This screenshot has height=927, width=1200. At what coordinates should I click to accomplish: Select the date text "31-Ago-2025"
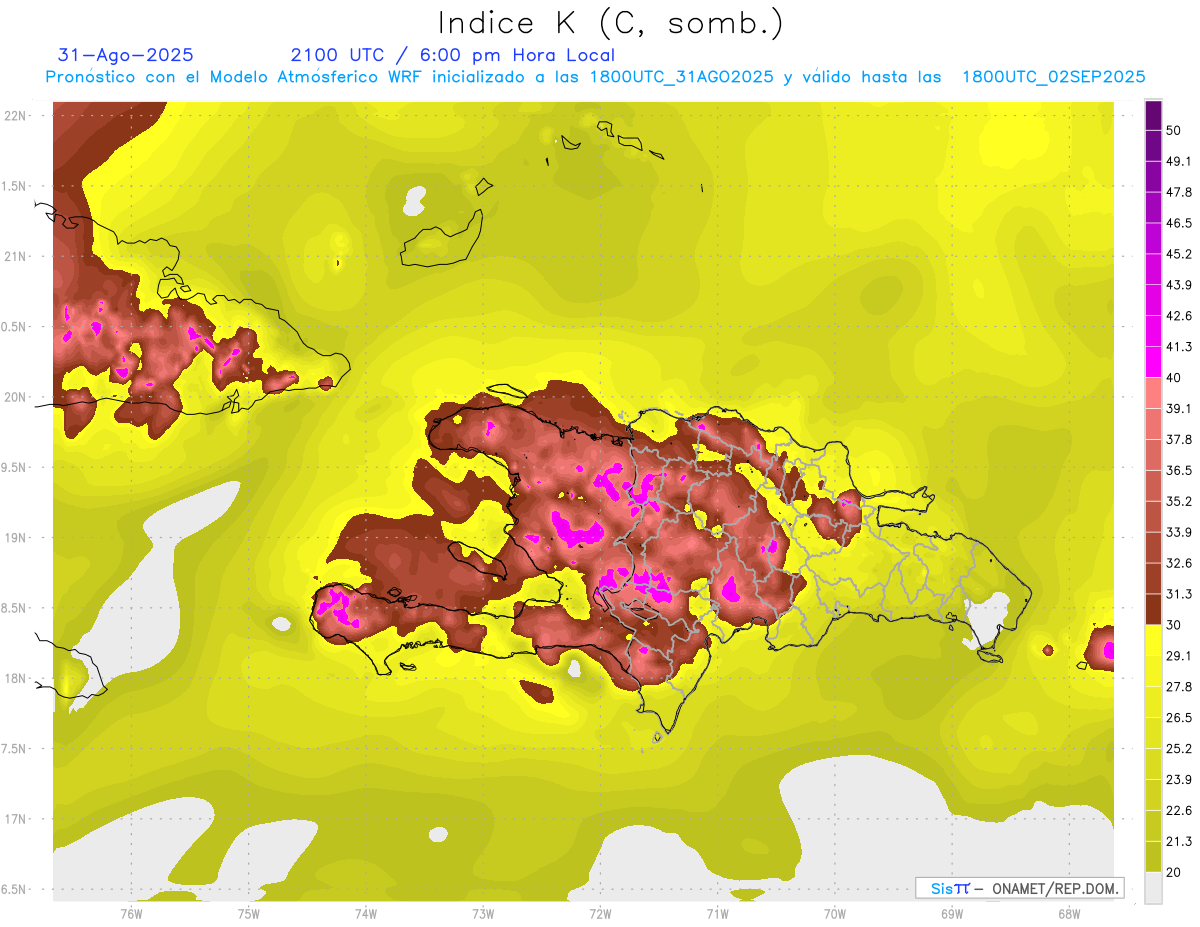(x=126, y=55)
